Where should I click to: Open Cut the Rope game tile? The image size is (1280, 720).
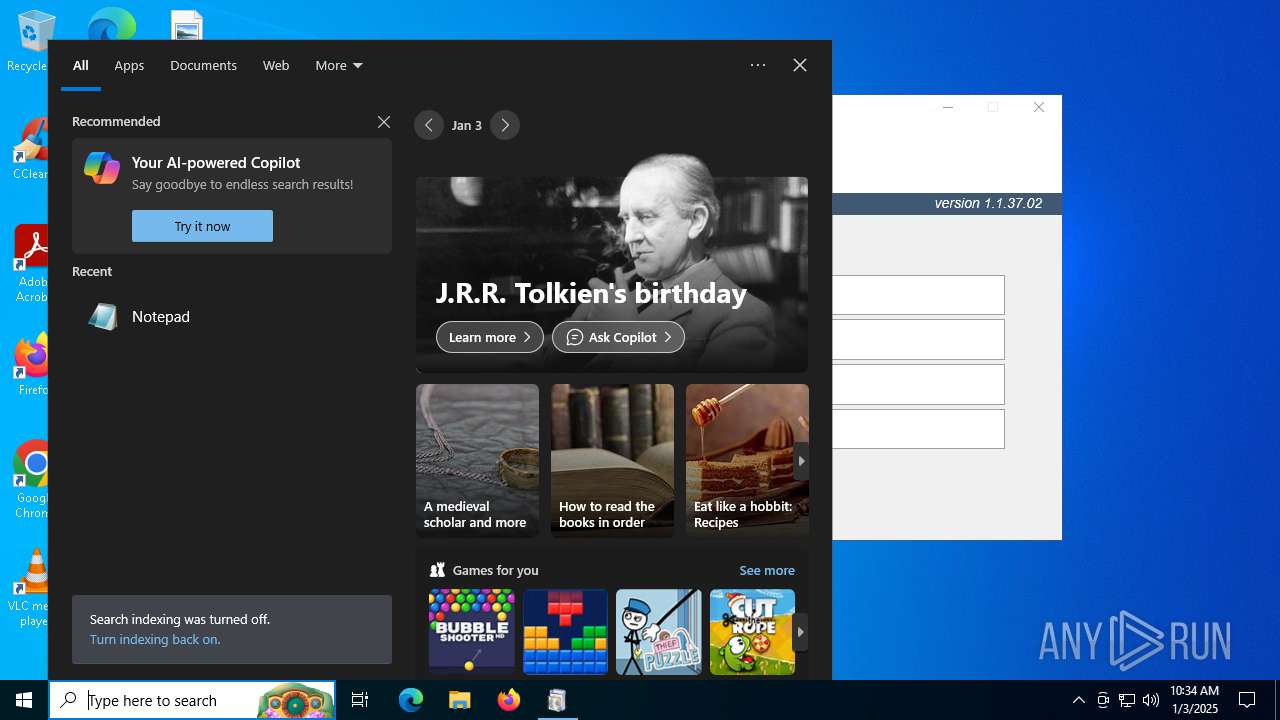coord(752,632)
